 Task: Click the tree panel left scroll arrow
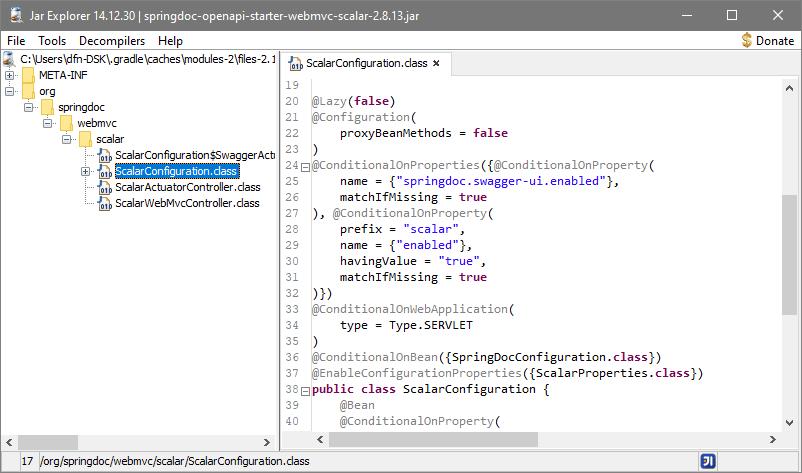point(9,442)
